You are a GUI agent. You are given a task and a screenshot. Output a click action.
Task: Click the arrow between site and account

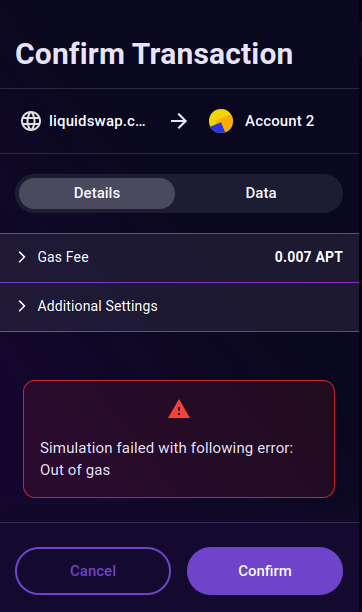pos(179,121)
